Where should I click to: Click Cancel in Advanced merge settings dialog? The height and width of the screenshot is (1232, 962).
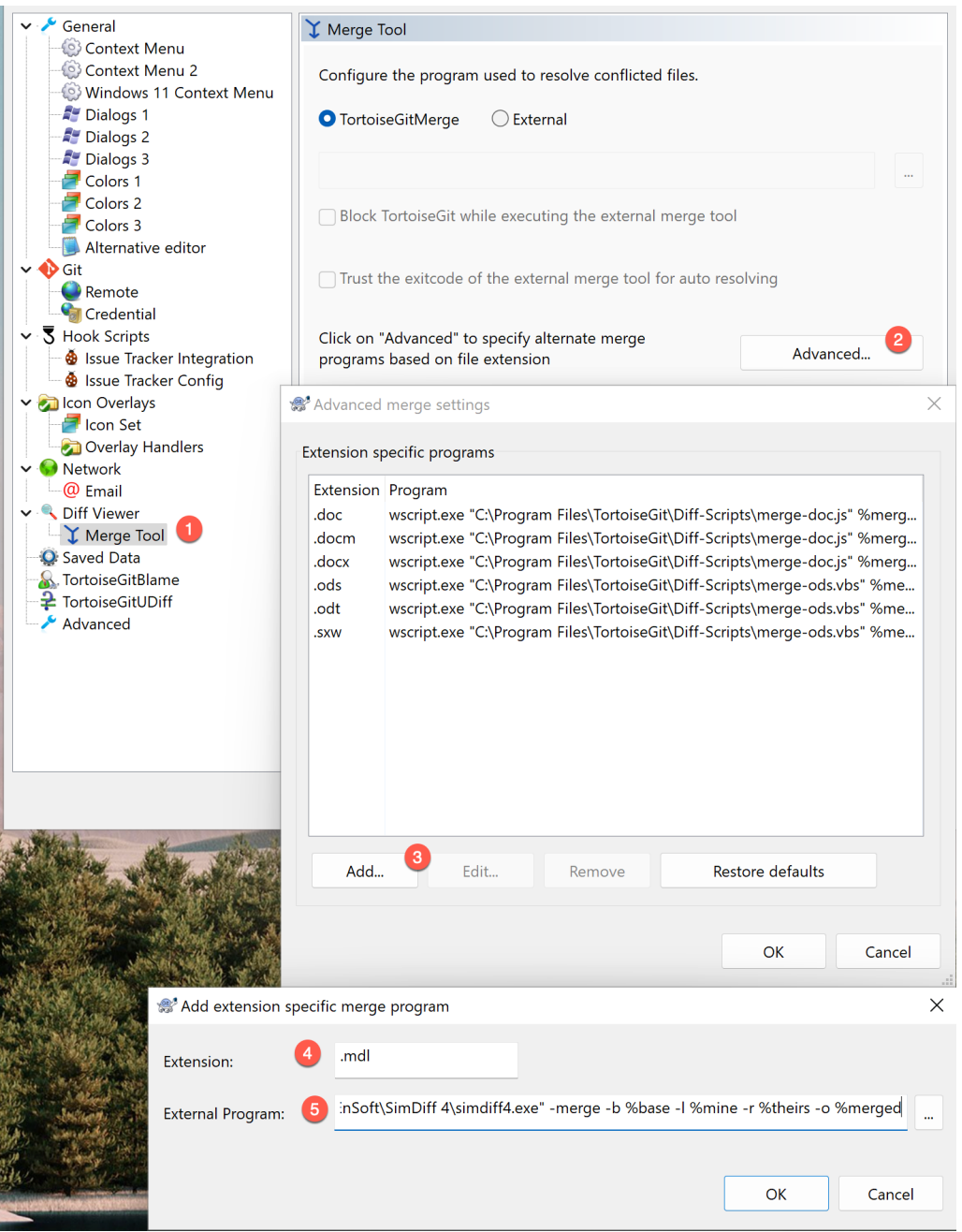pos(888,952)
